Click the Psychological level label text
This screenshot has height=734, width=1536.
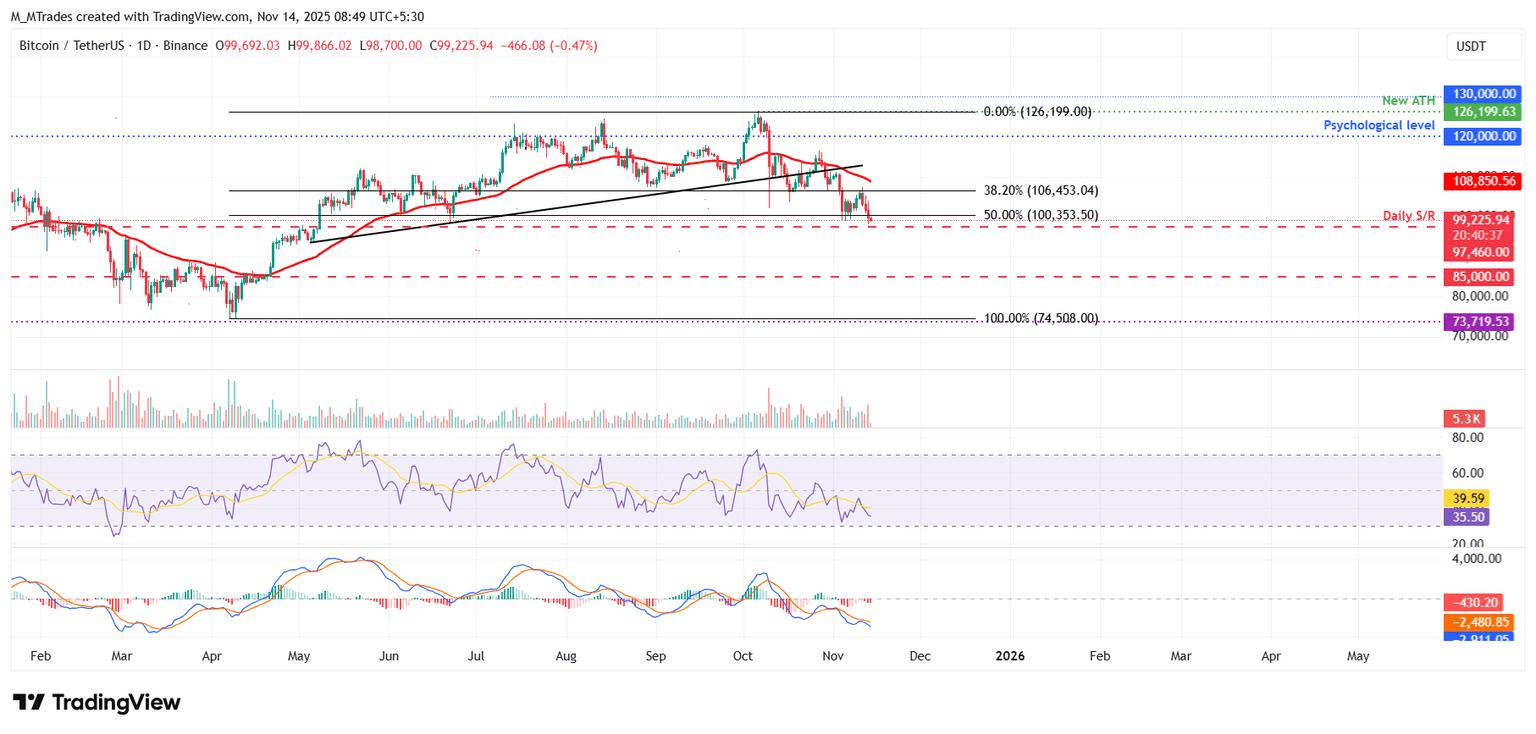pyautogui.click(x=1380, y=125)
